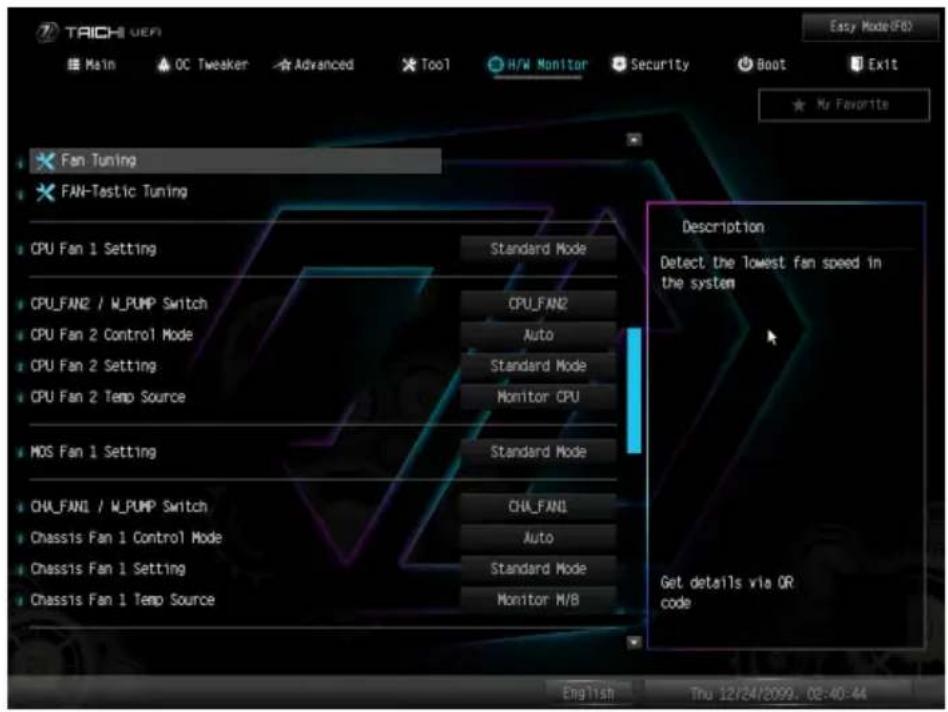Click the Tool tab wrench icon
Viewport: 948px width, 712px height.
(409, 65)
